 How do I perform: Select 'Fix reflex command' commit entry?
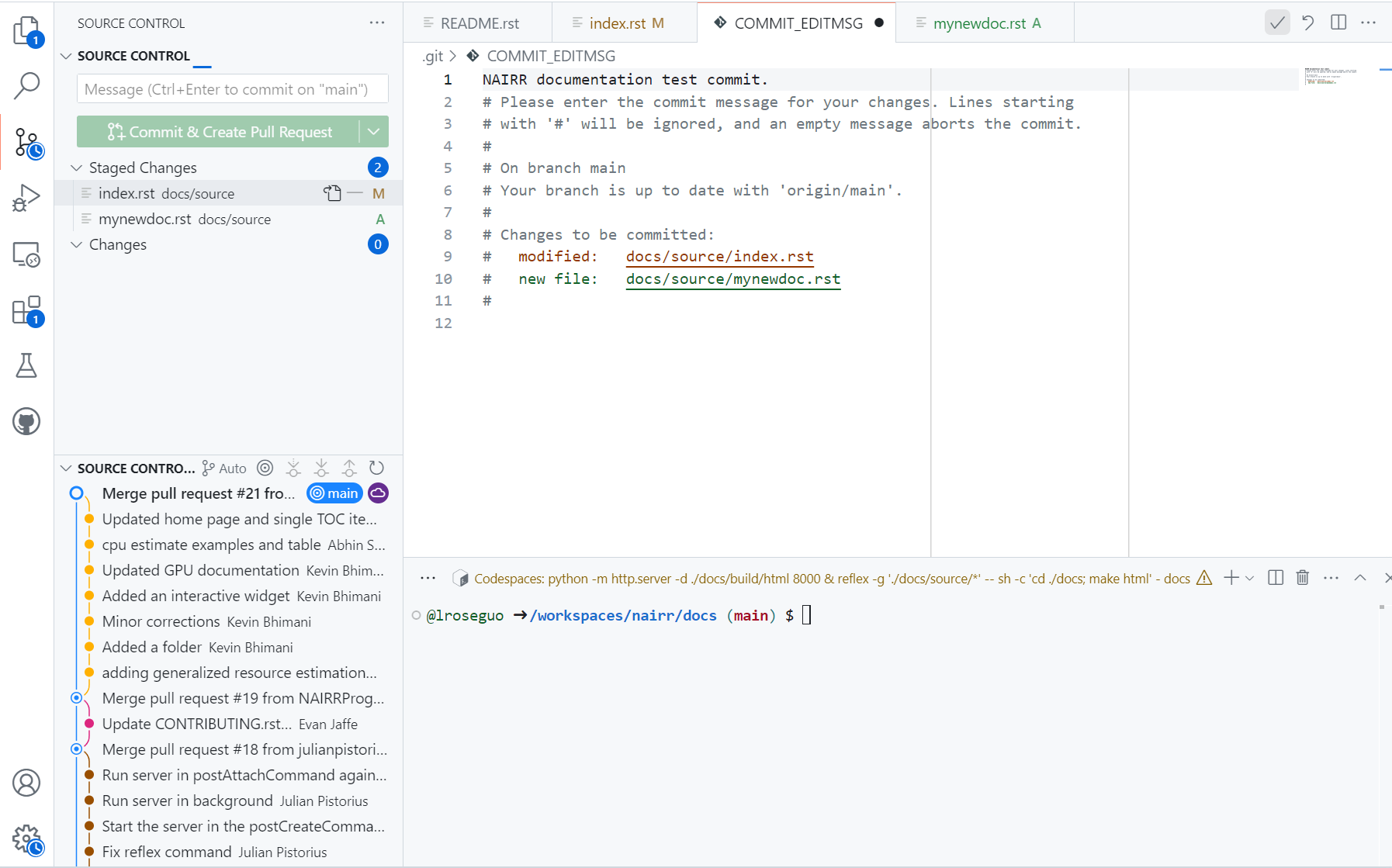pyautogui.click(x=228, y=852)
